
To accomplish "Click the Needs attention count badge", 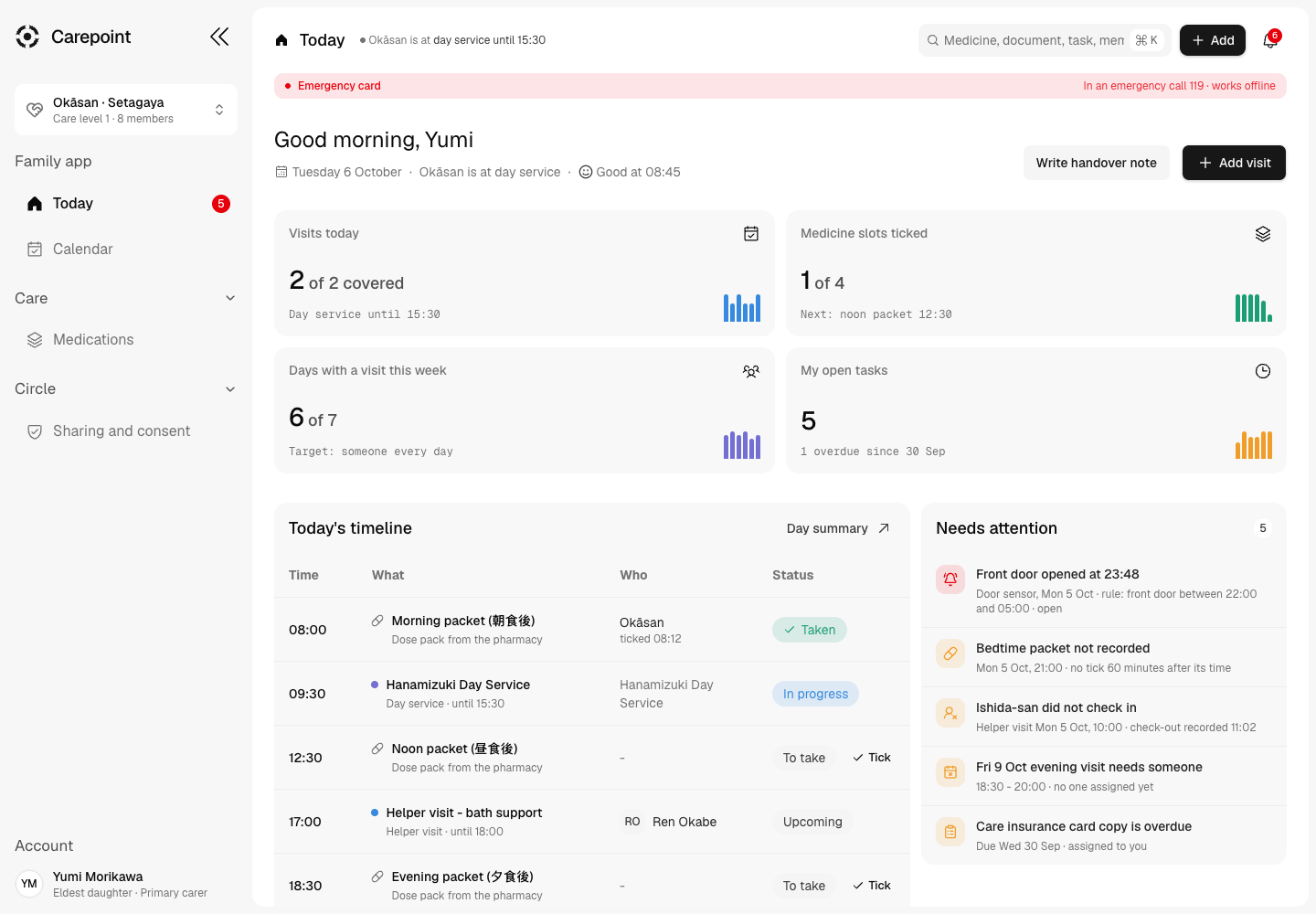I will pos(1263,528).
